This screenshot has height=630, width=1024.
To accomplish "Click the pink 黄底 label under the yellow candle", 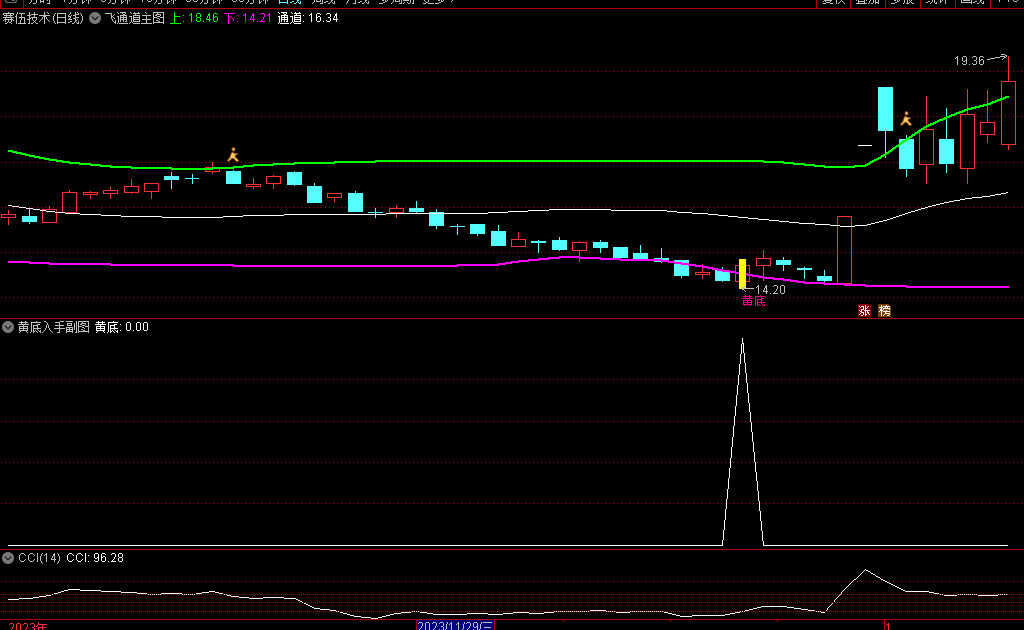I will point(754,301).
